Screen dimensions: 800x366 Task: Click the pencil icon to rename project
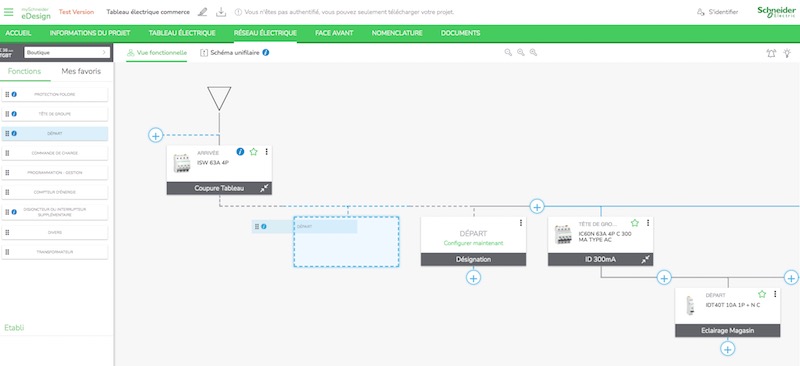(x=203, y=12)
